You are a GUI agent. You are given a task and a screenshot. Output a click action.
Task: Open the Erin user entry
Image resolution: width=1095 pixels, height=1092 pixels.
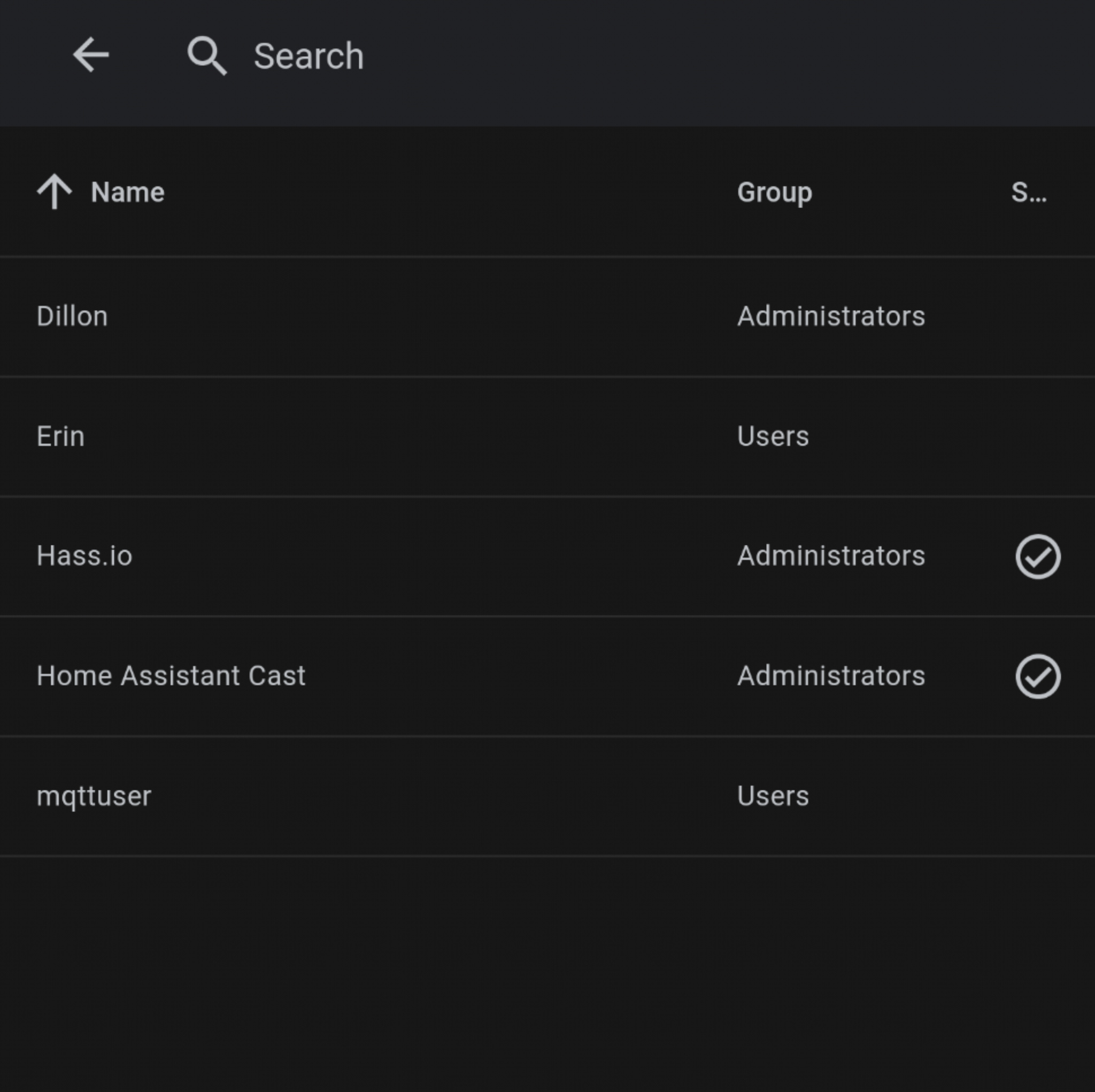[x=60, y=436]
